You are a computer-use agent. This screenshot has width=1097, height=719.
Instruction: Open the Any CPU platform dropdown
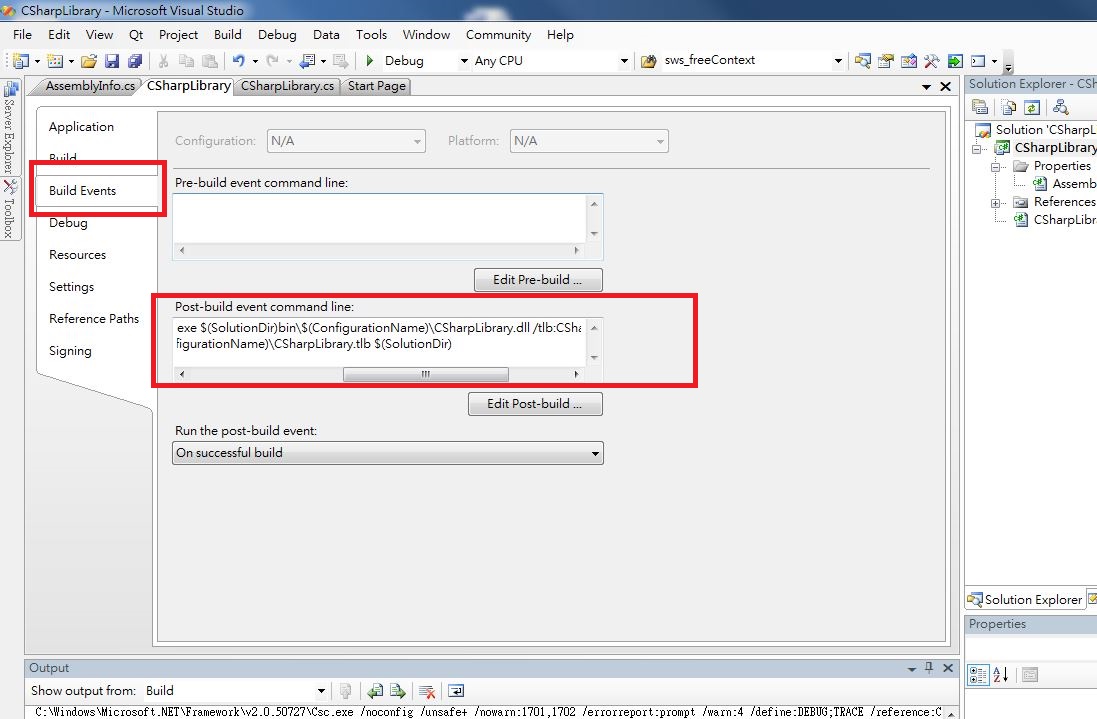pyautogui.click(x=624, y=61)
